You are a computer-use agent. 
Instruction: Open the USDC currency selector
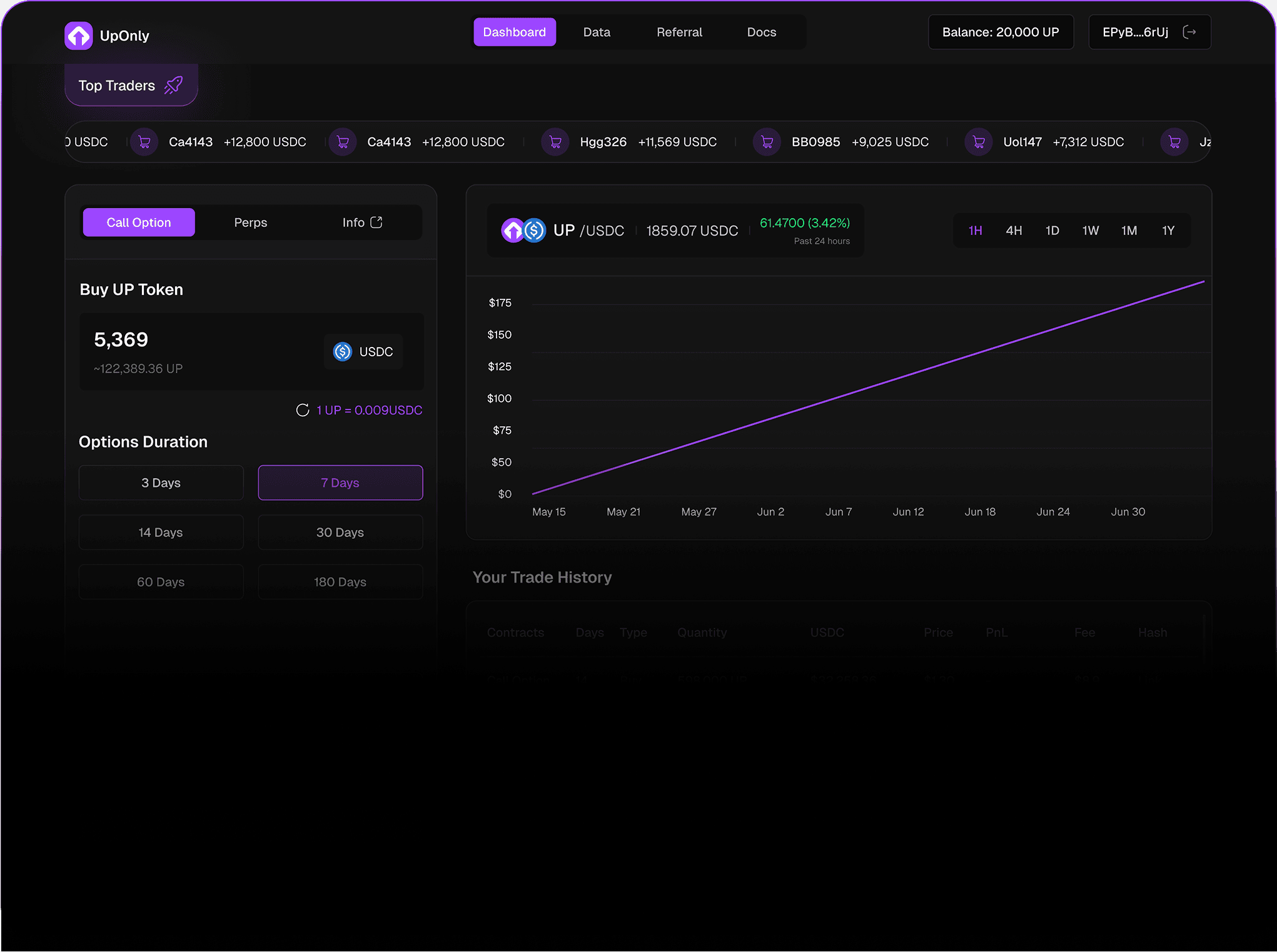pyautogui.click(x=363, y=352)
